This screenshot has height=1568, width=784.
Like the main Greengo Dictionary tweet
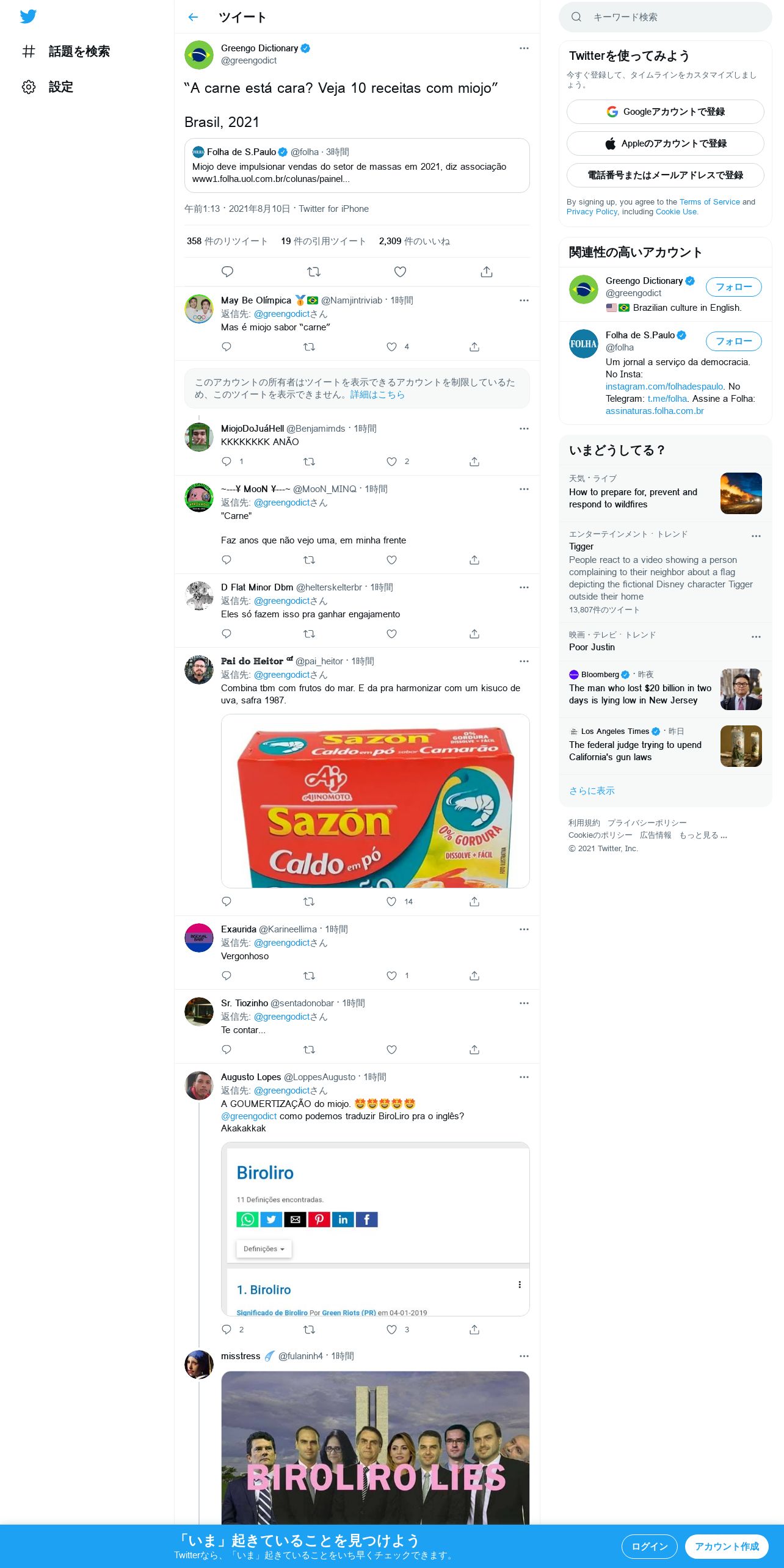coord(400,272)
